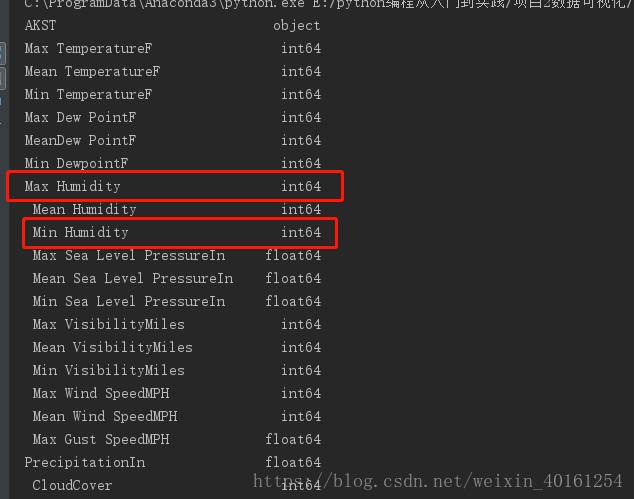Click the blog.csdn.net watermark URL

click(438, 481)
